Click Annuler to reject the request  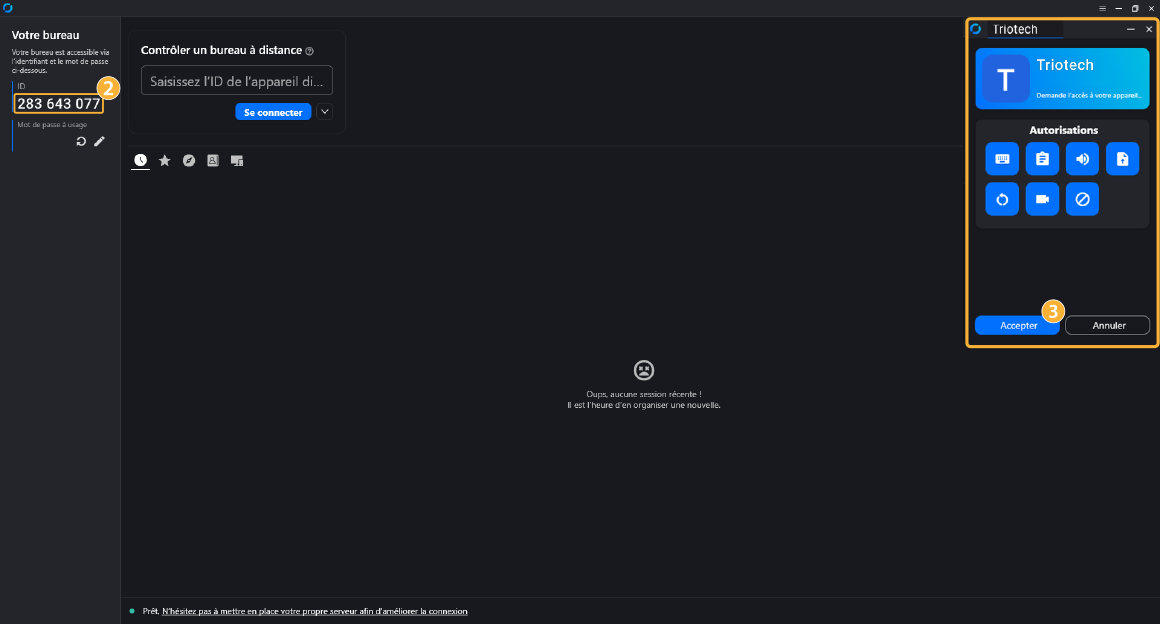click(x=1108, y=325)
